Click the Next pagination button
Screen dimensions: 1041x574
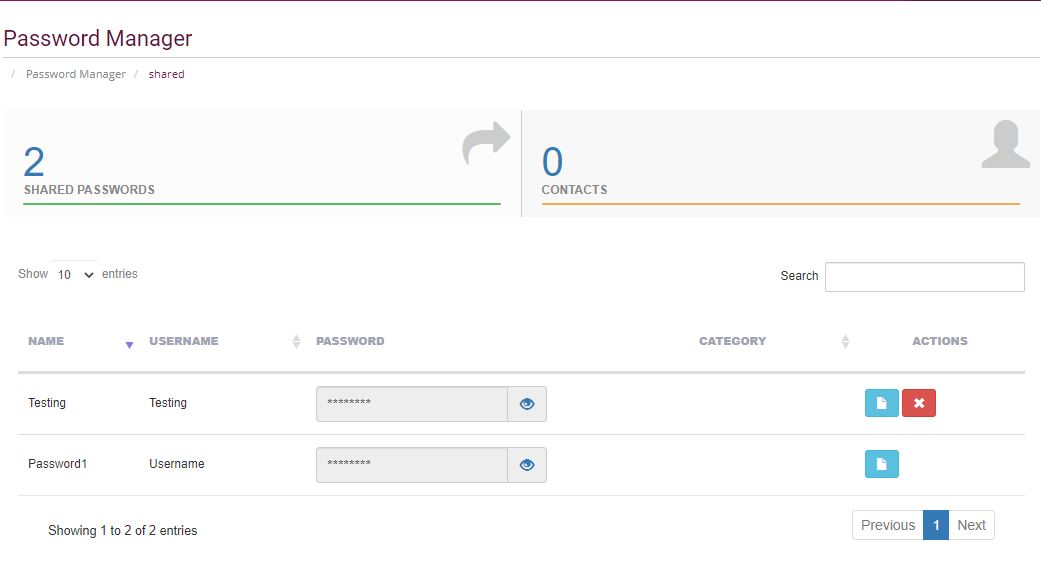tap(971, 525)
